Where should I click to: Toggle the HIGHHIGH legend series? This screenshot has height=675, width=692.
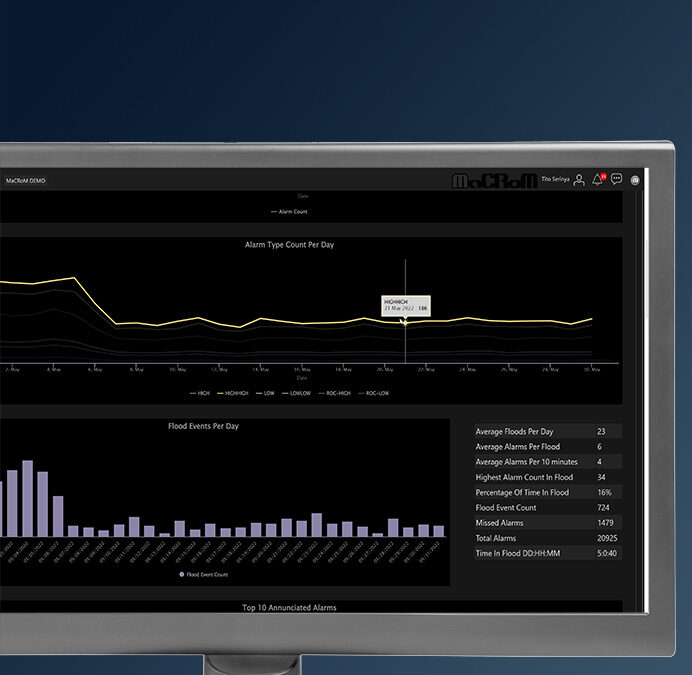(233, 393)
